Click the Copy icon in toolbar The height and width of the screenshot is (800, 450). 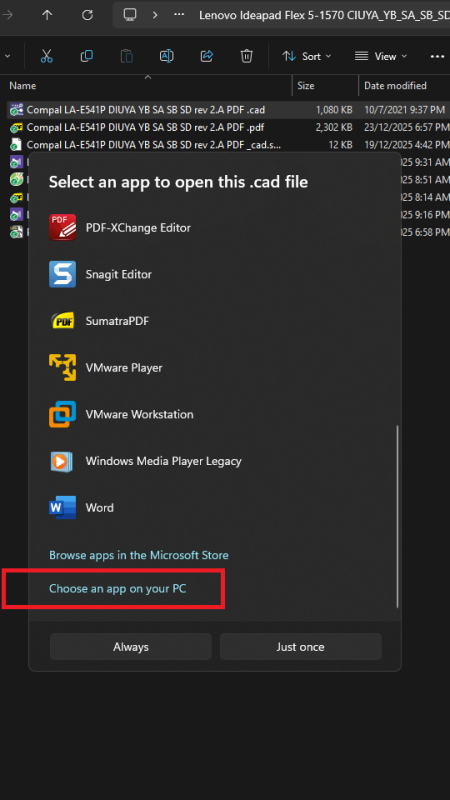pyautogui.click(x=87, y=56)
